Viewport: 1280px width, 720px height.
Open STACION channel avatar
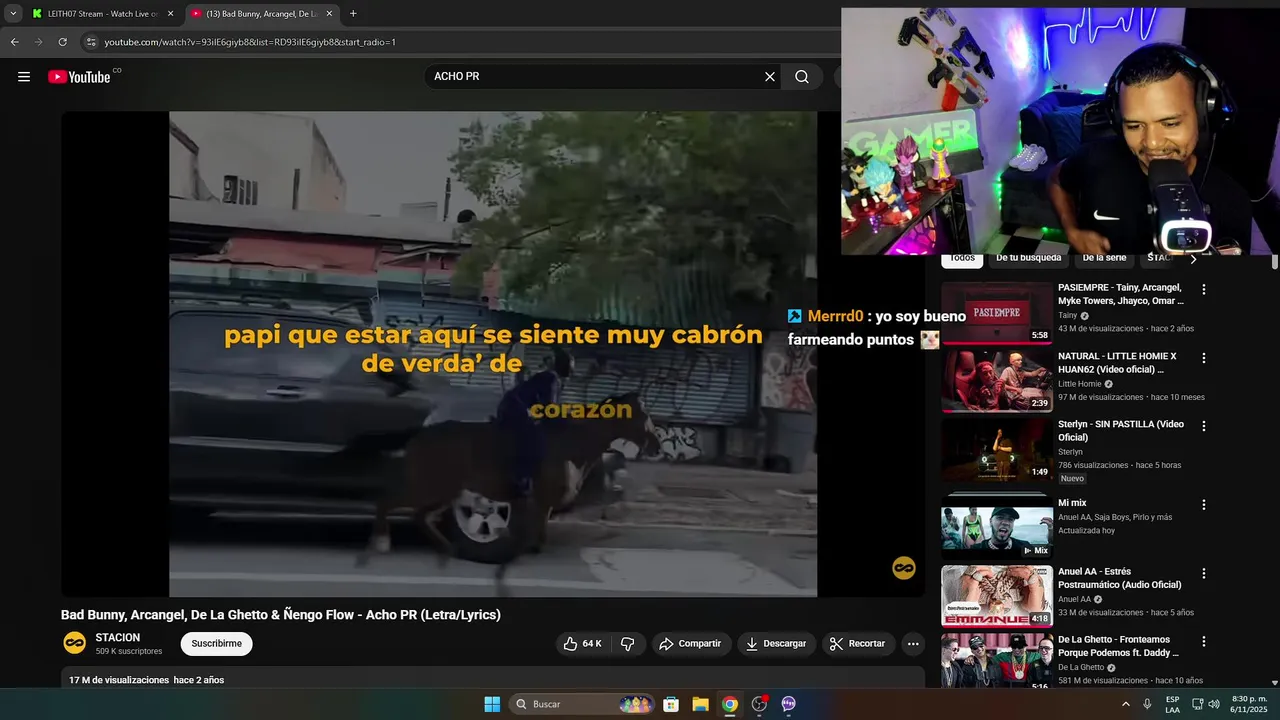(x=74, y=643)
